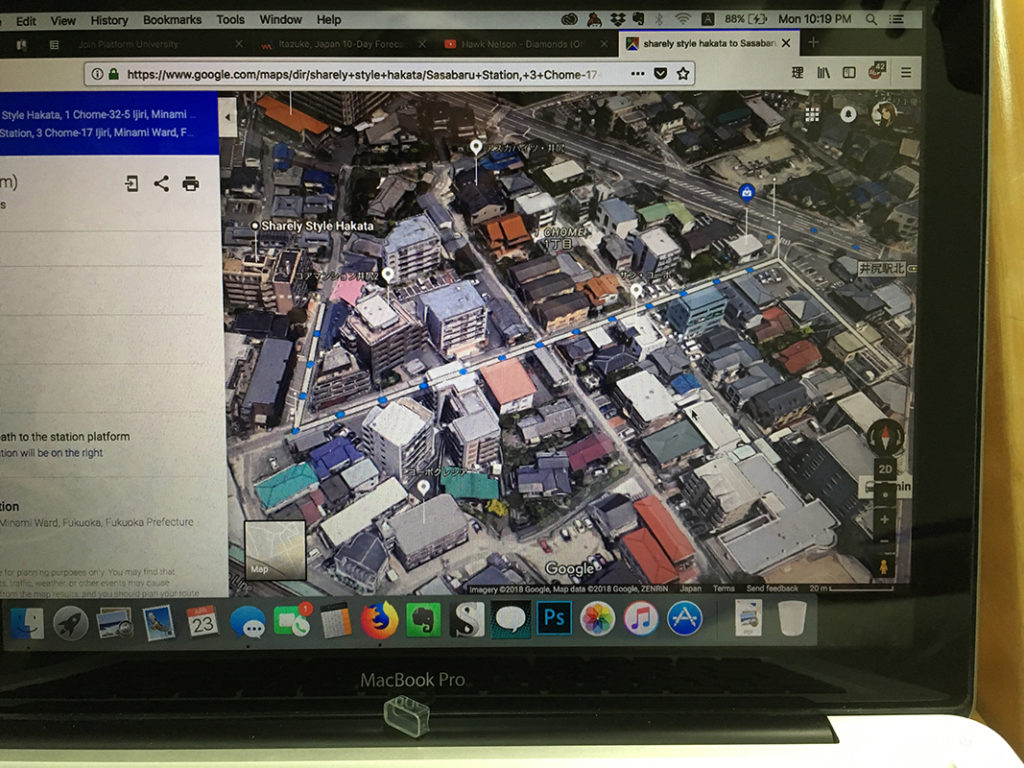
Task: Open Google notifications bell
Action: [848, 115]
